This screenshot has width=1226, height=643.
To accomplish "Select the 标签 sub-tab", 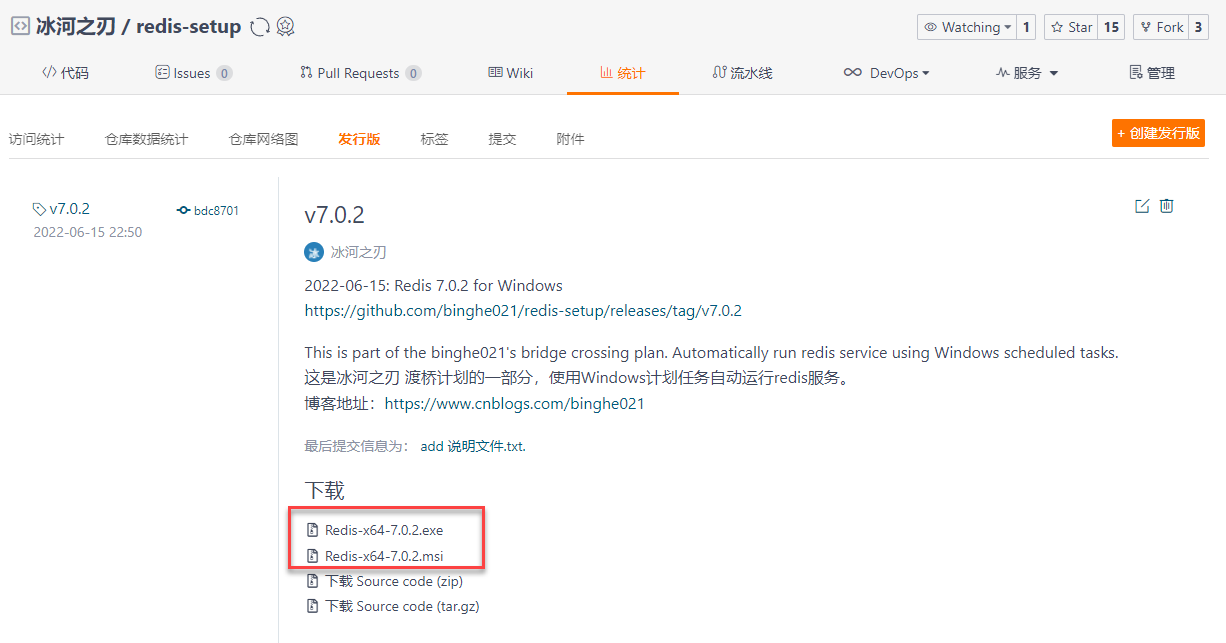I will coord(434,139).
